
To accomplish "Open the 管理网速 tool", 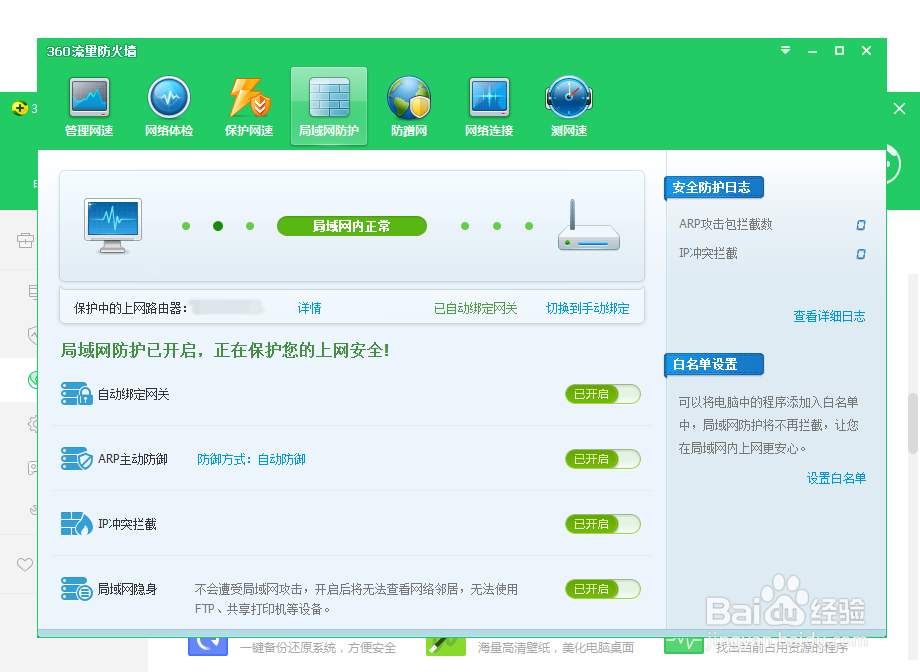I will [x=89, y=107].
